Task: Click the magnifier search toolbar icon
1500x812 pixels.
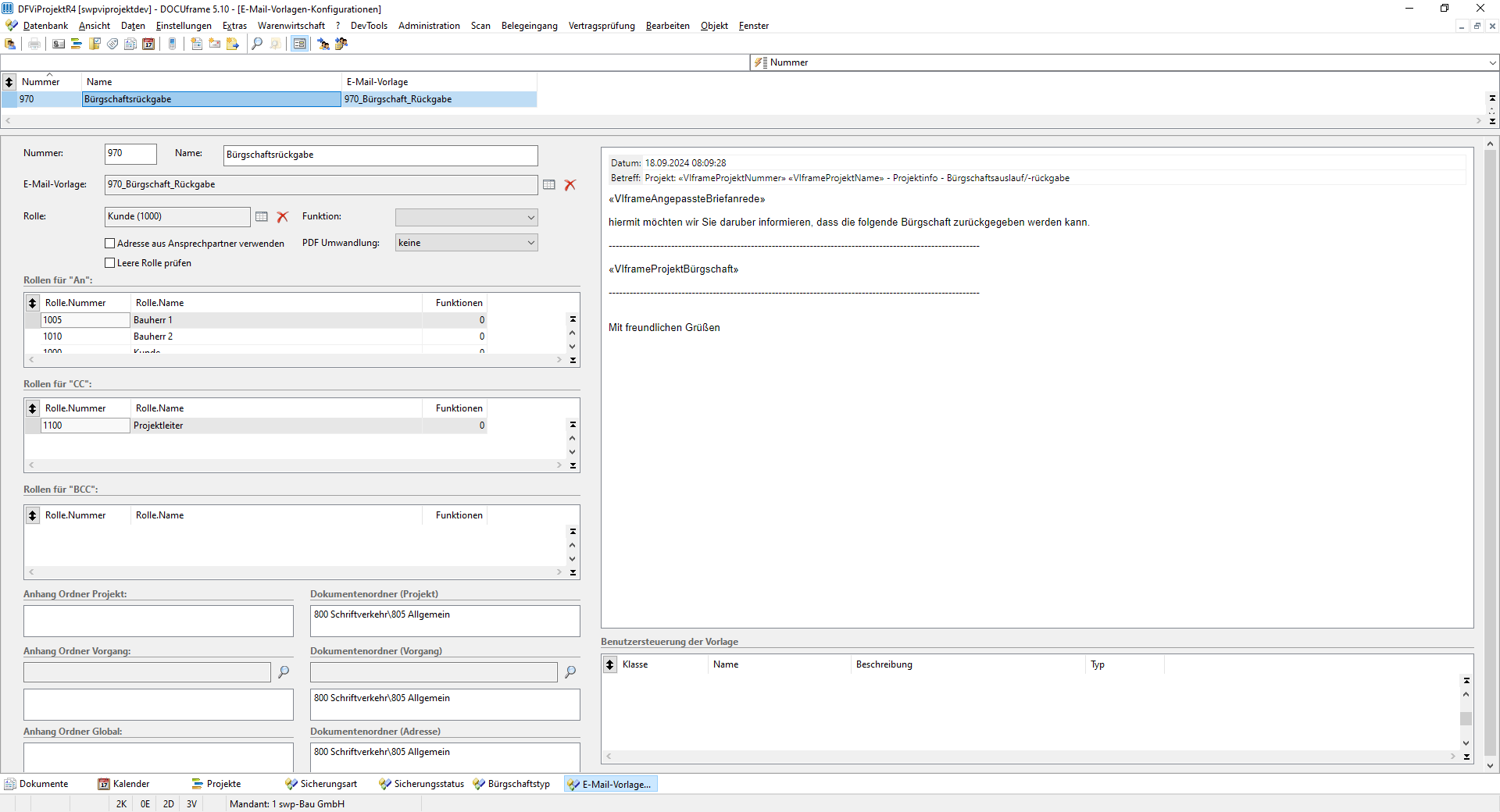Action: pyautogui.click(x=257, y=44)
